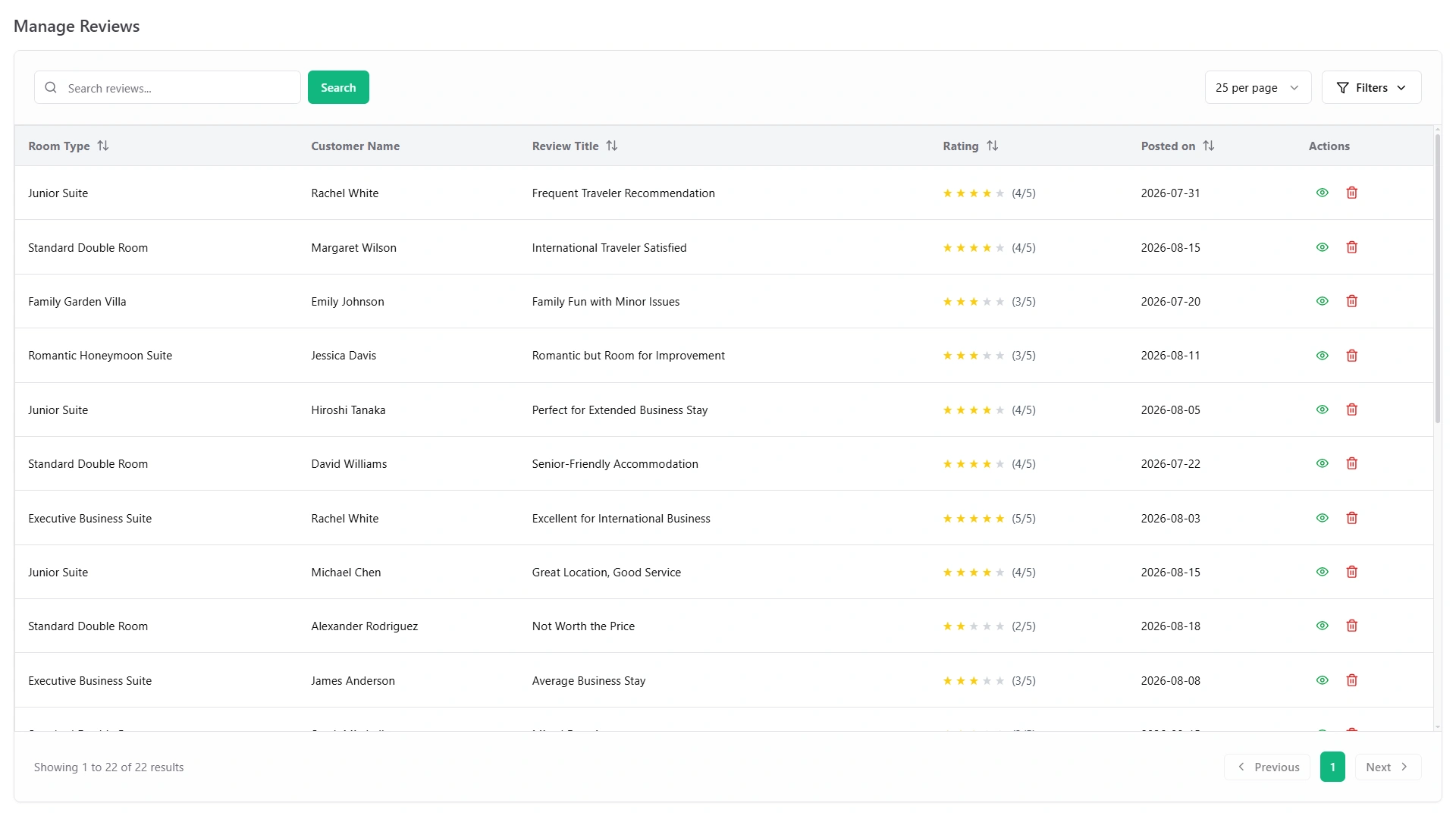The width and height of the screenshot is (1456, 819).
Task: Delete Margaret Wilson's review
Action: (x=1351, y=247)
